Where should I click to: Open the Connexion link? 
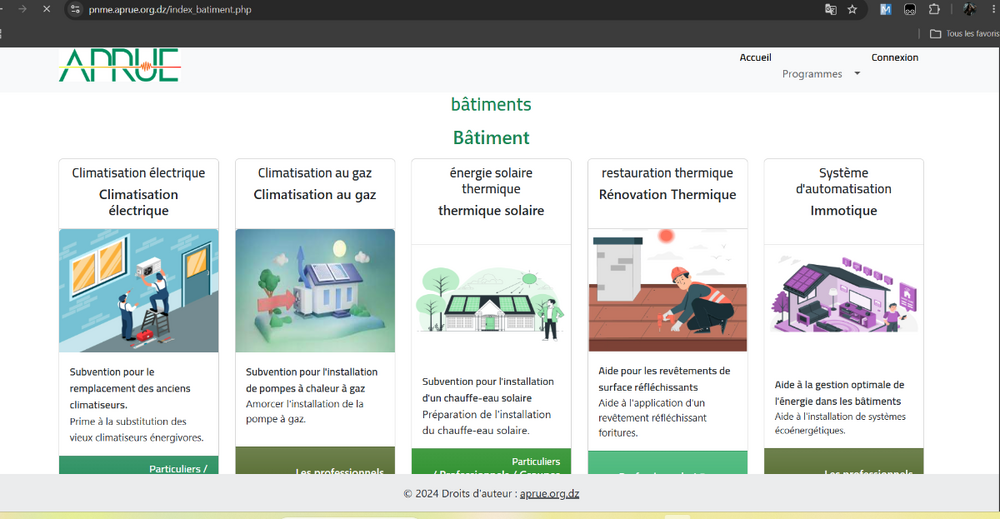point(895,57)
